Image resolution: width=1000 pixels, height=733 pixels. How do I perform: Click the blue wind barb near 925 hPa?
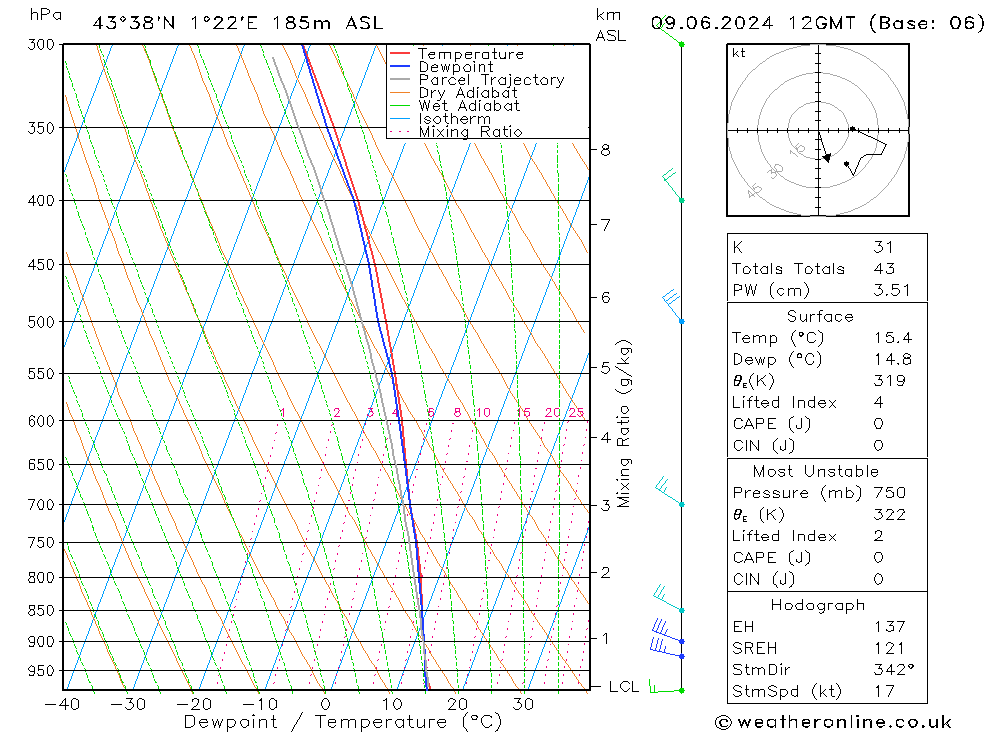pos(667,647)
